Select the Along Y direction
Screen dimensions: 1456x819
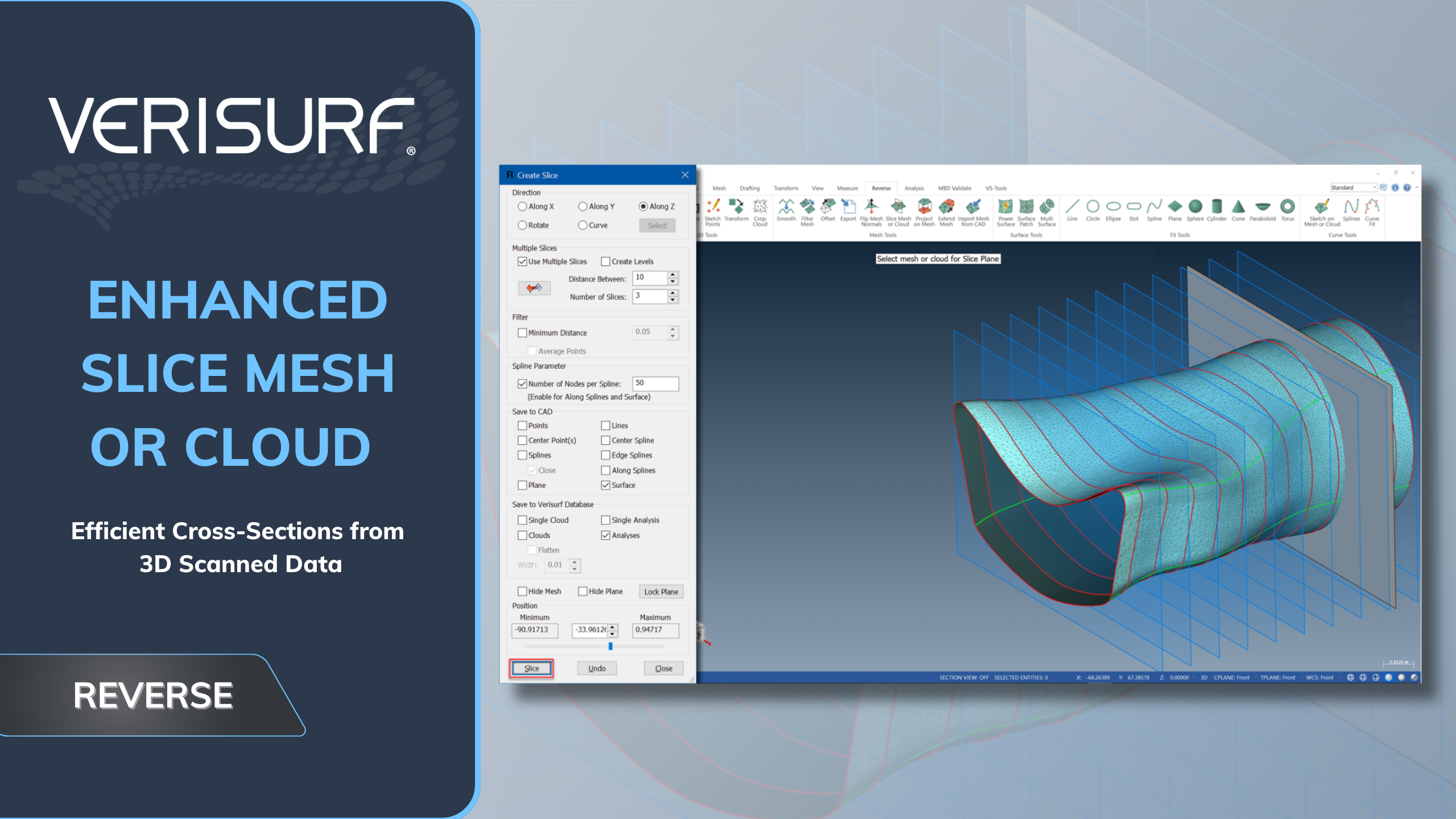[x=597, y=206]
